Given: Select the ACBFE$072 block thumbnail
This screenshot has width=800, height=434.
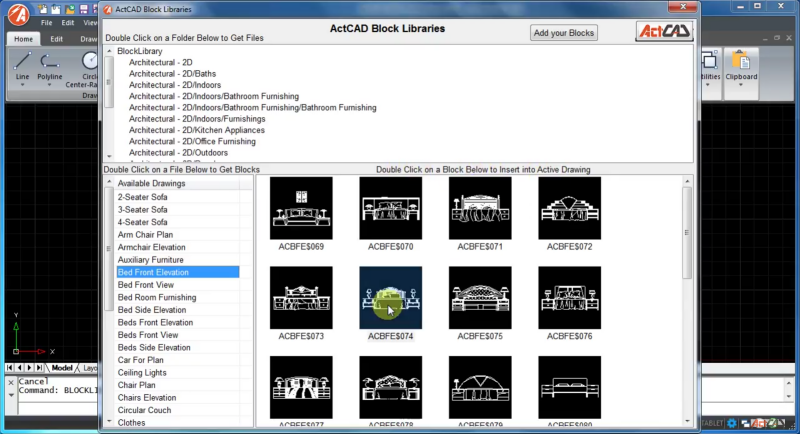Looking at the screenshot, I should [569, 208].
